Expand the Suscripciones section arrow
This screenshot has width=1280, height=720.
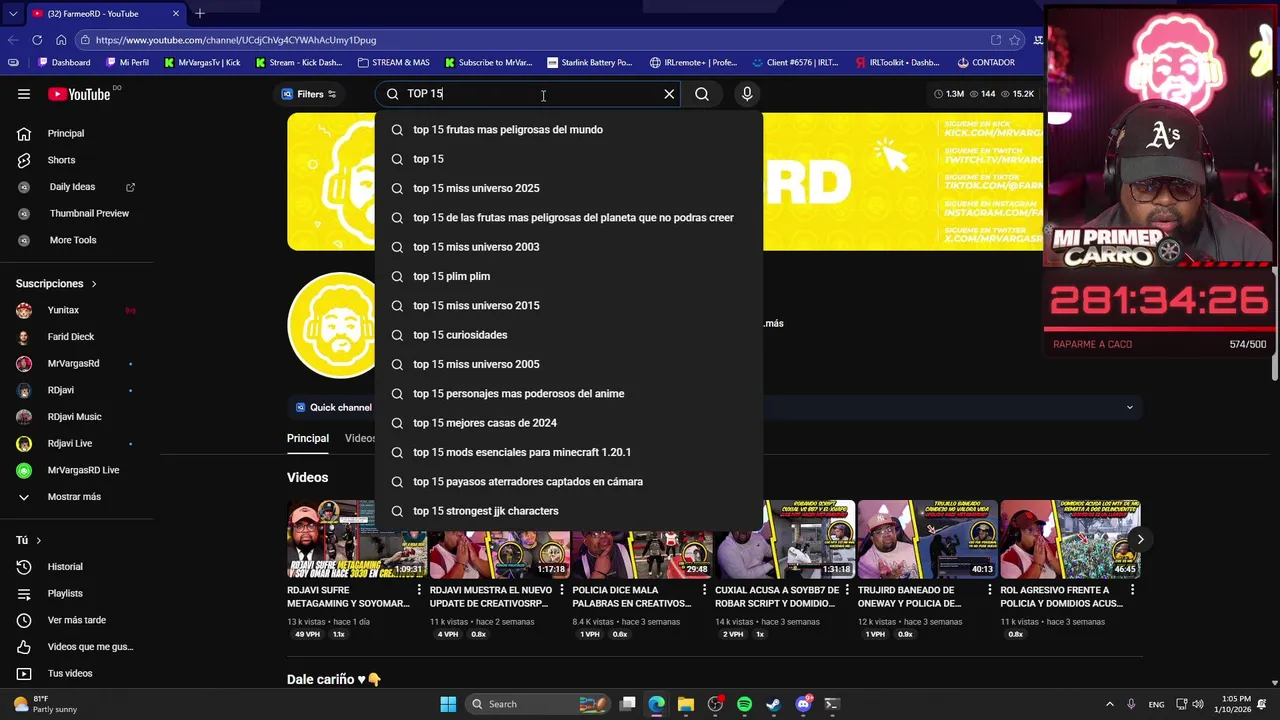(94, 284)
